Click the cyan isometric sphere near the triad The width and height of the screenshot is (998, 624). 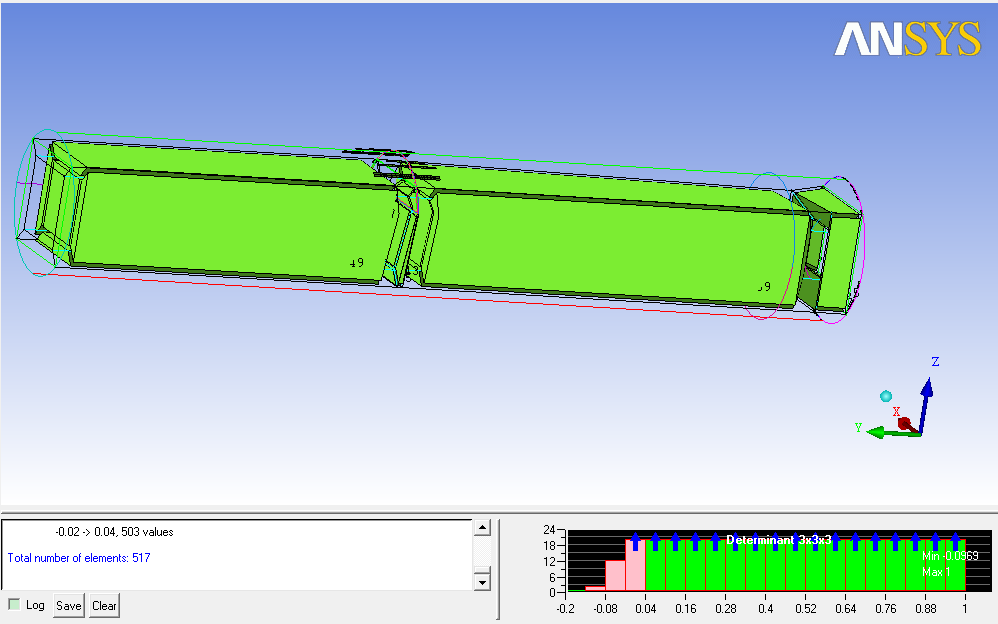[x=885, y=396]
